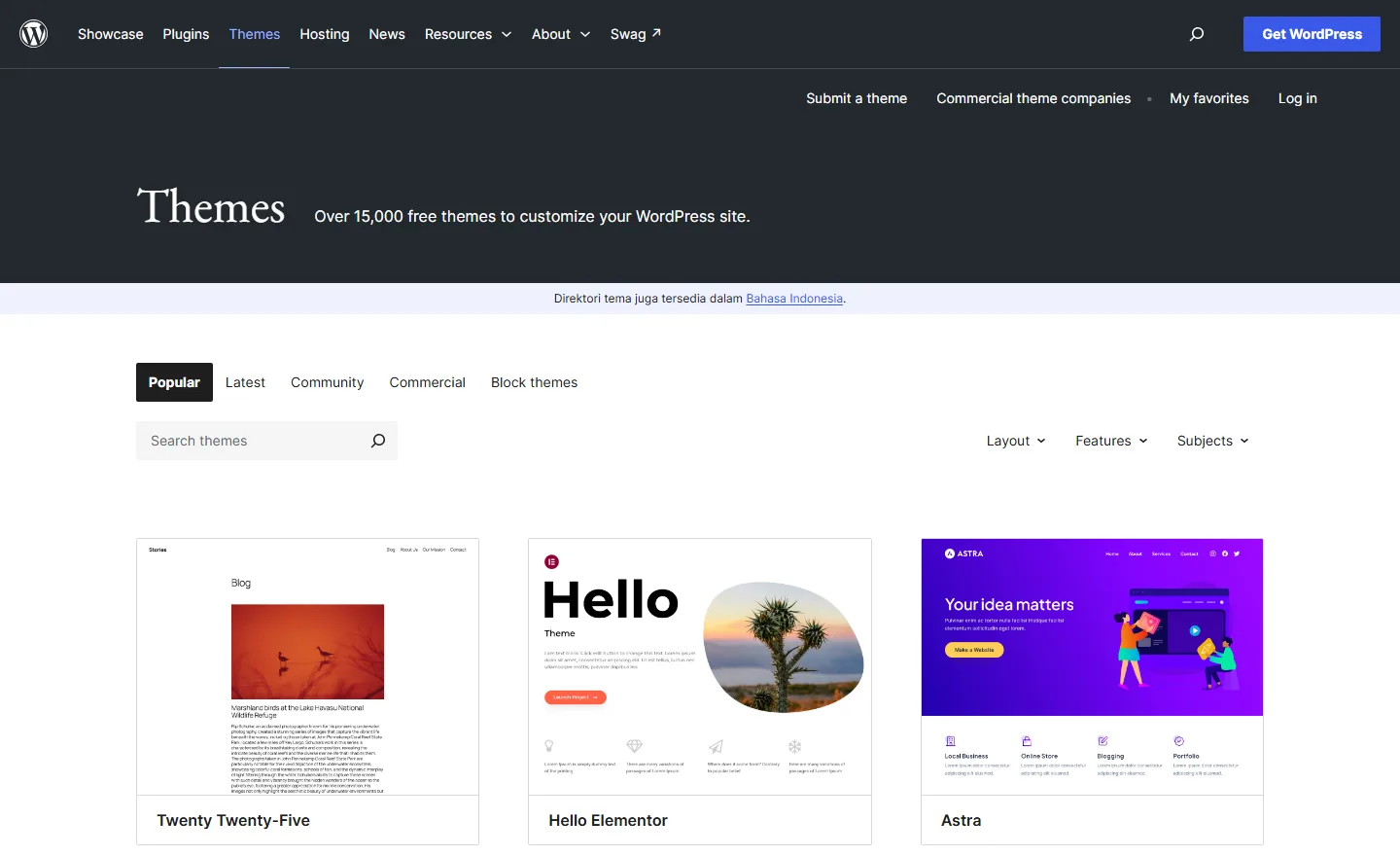1400x856 pixels.
Task: Open the Layout filter dropdown
Action: (1016, 441)
